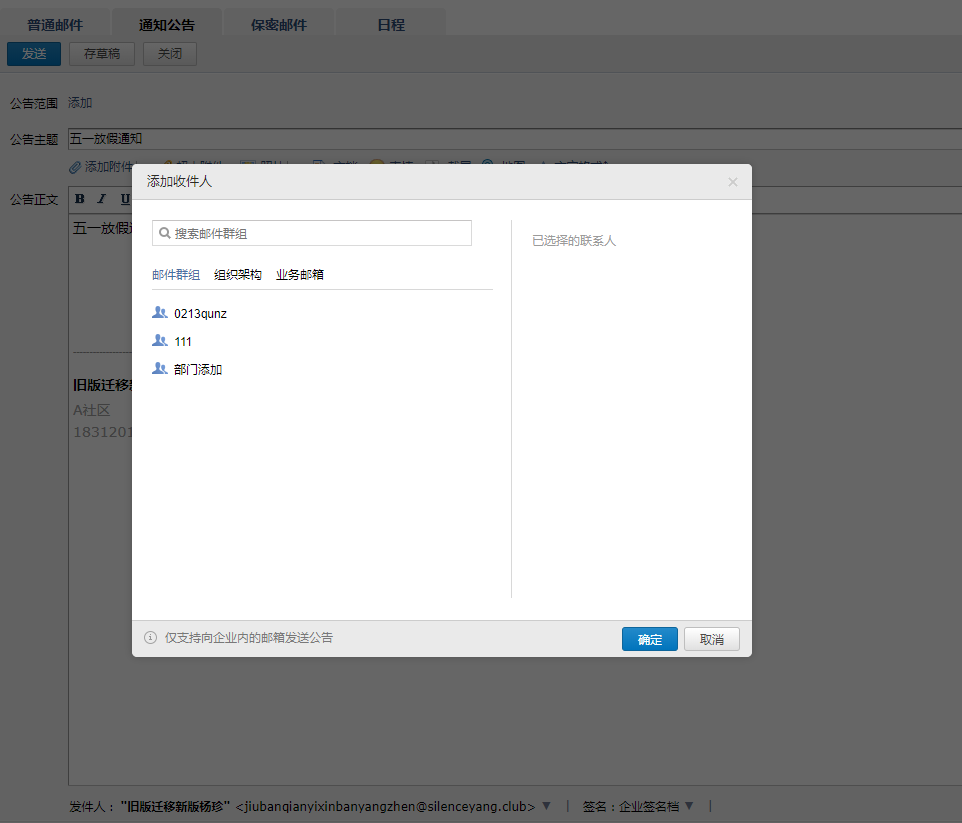Select the 部门添加 mail group
The image size is (962, 823).
click(198, 370)
